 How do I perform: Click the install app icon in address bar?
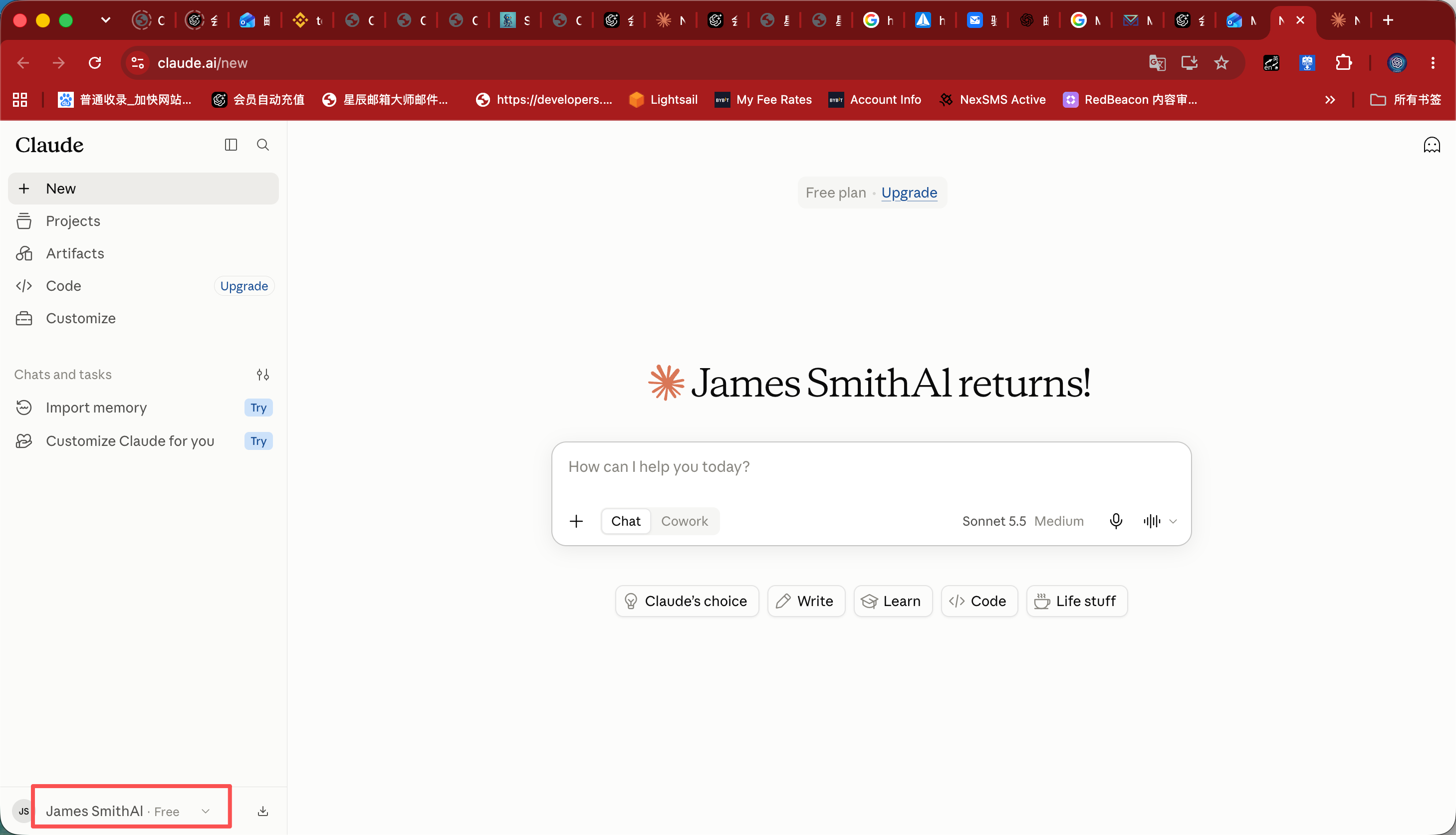[x=1189, y=62]
